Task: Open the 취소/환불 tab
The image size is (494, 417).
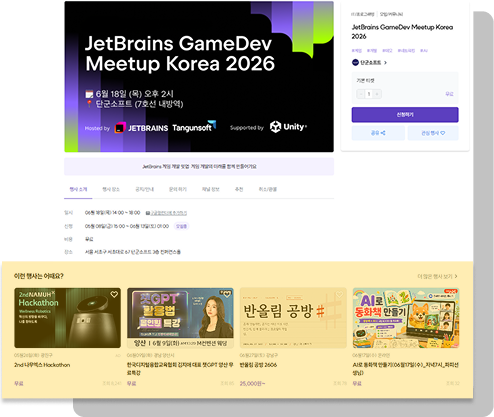Action: [x=267, y=189]
